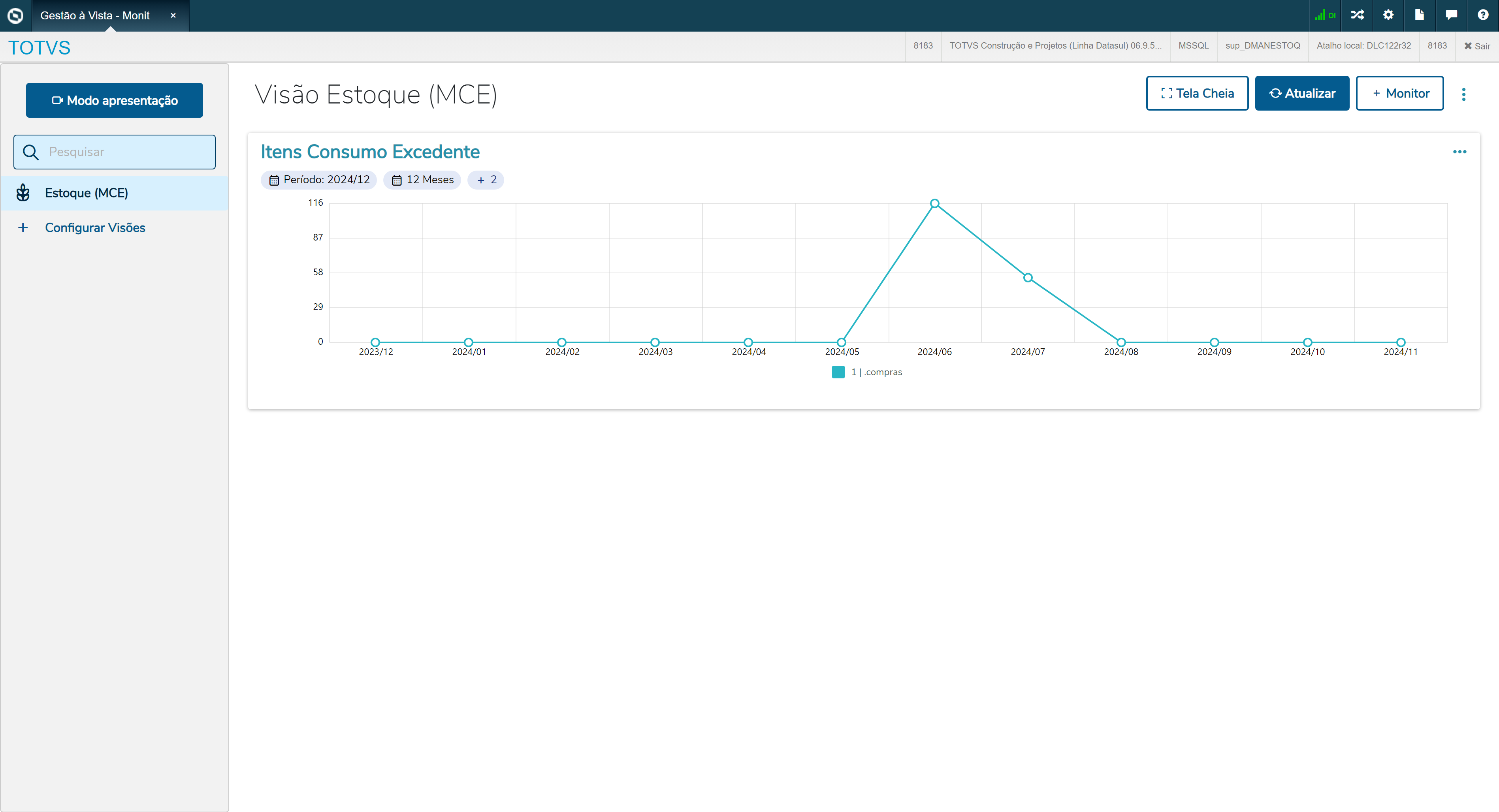Viewport: 1499px width, 812px height.
Task: Click the green signal strength indicator
Action: 1324,15
